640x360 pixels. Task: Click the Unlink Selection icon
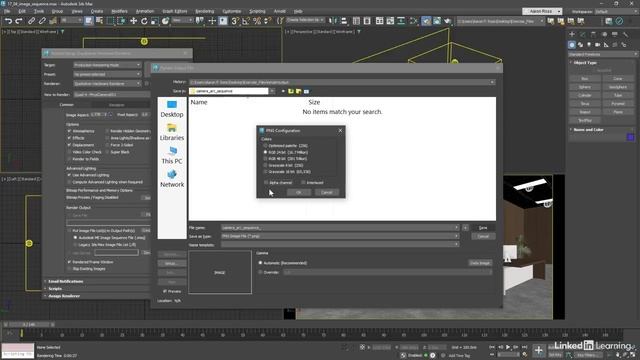[42, 21]
